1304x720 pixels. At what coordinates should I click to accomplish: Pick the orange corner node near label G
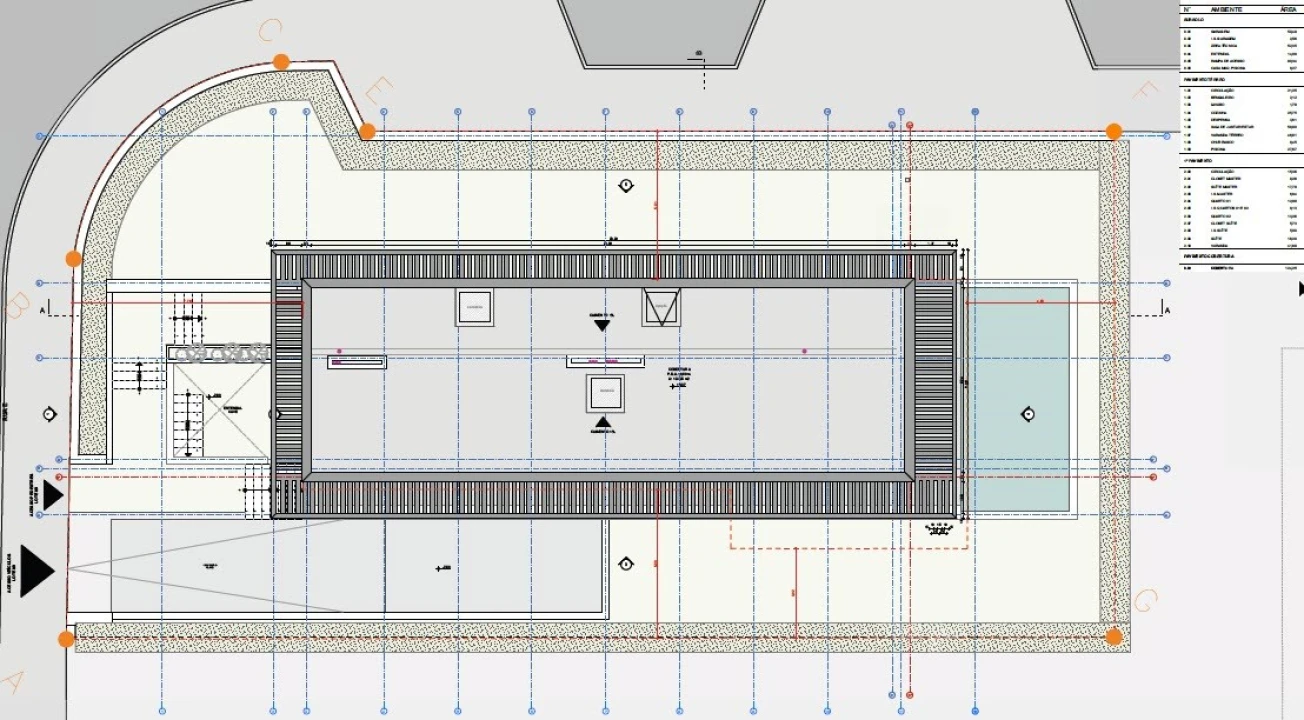tap(1114, 636)
